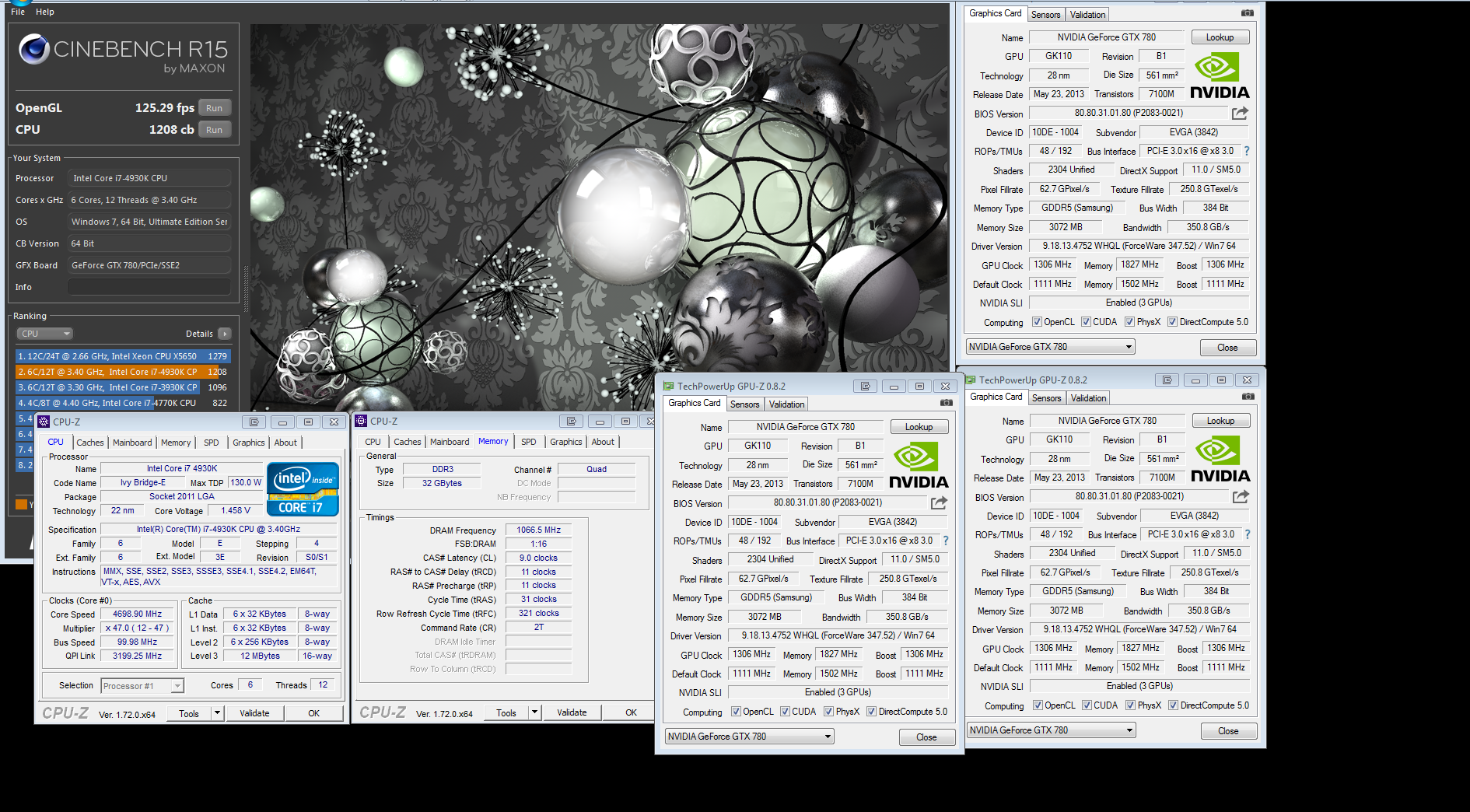
Task: Click BIOS export icon in bottom-right GPU-Z window
Action: click(x=1241, y=497)
